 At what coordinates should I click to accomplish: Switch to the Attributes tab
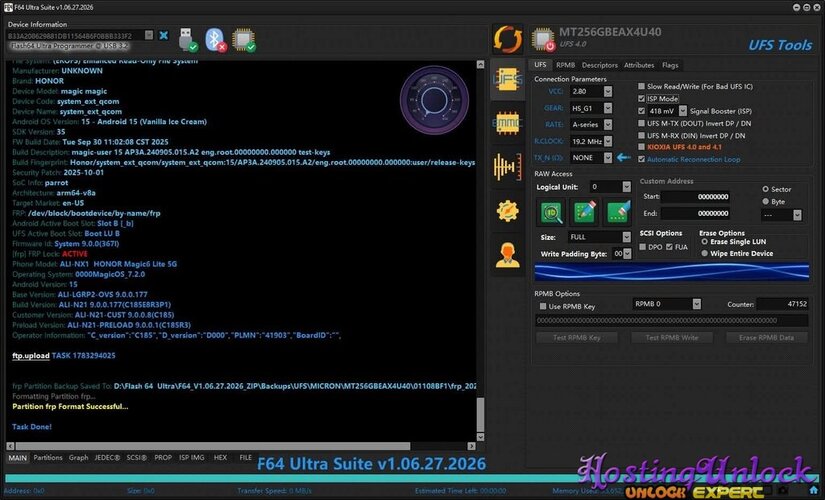click(639, 65)
